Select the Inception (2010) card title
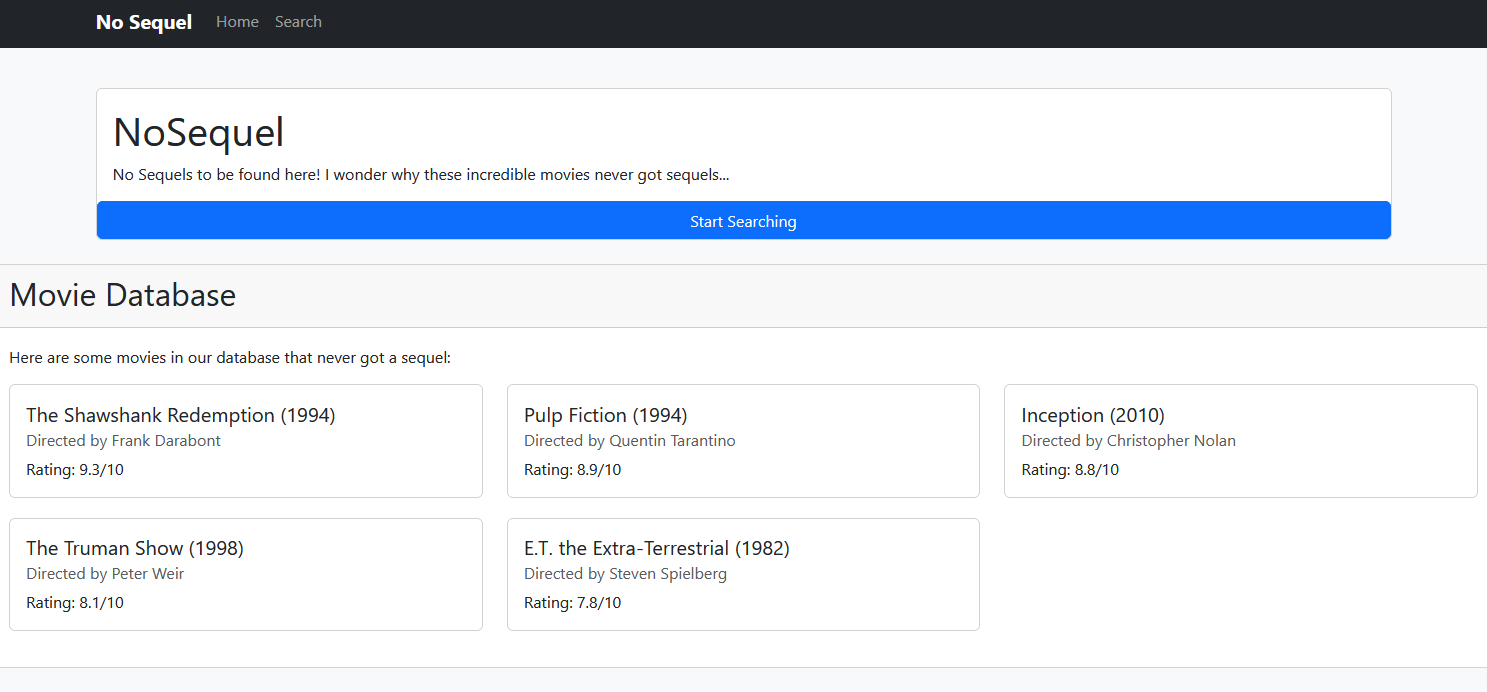The image size is (1487, 692). point(1092,415)
